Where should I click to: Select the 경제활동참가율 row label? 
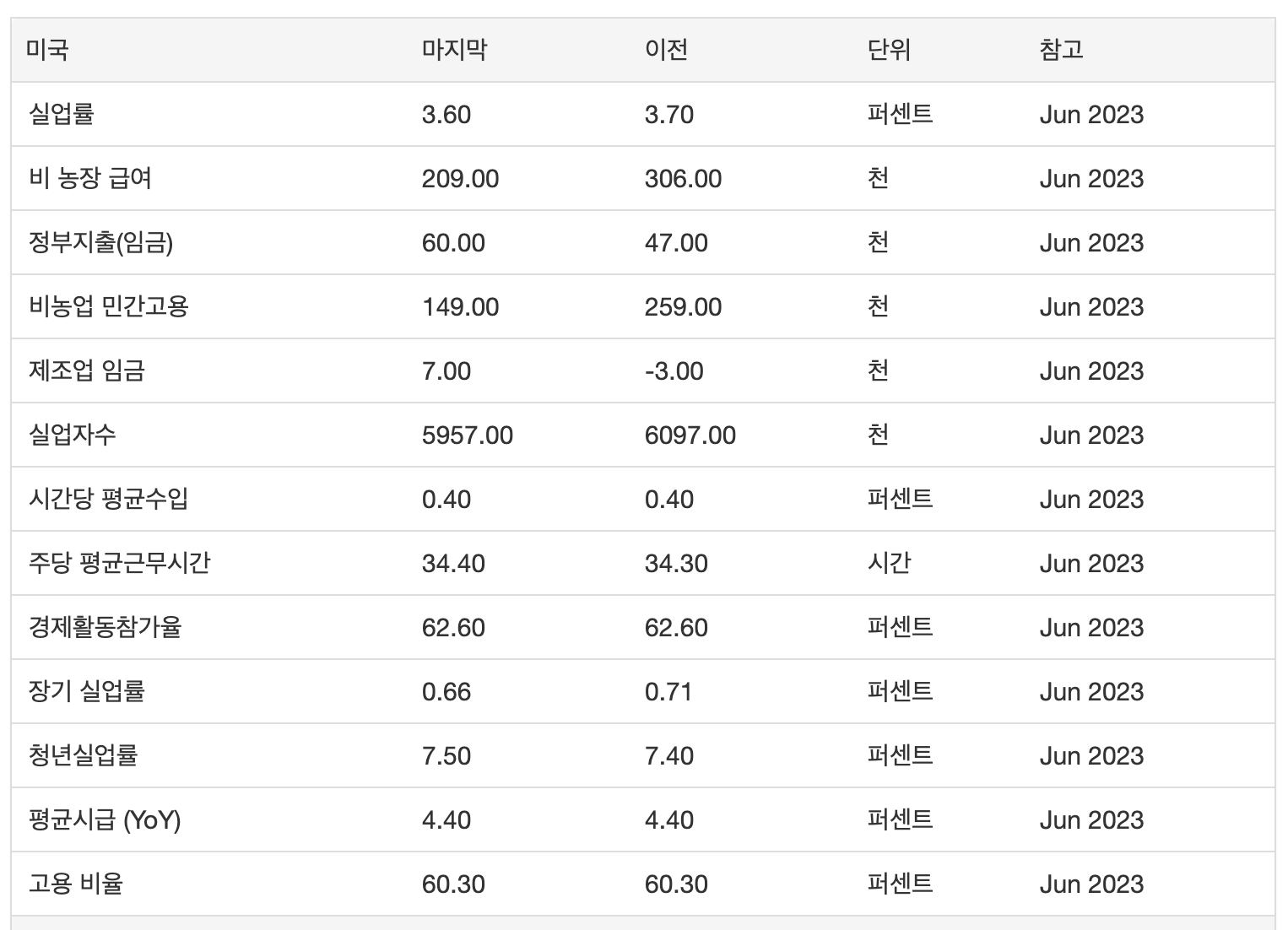105,627
